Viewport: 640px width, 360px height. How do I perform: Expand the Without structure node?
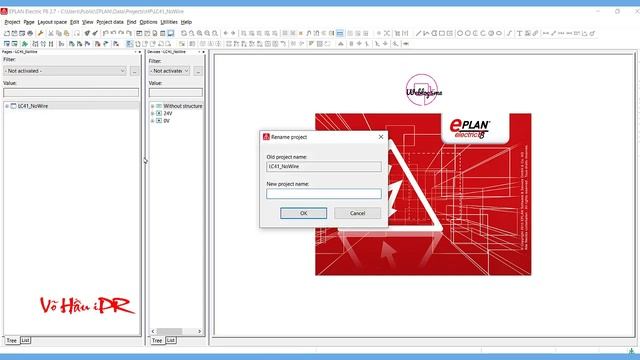pos(153,106)
